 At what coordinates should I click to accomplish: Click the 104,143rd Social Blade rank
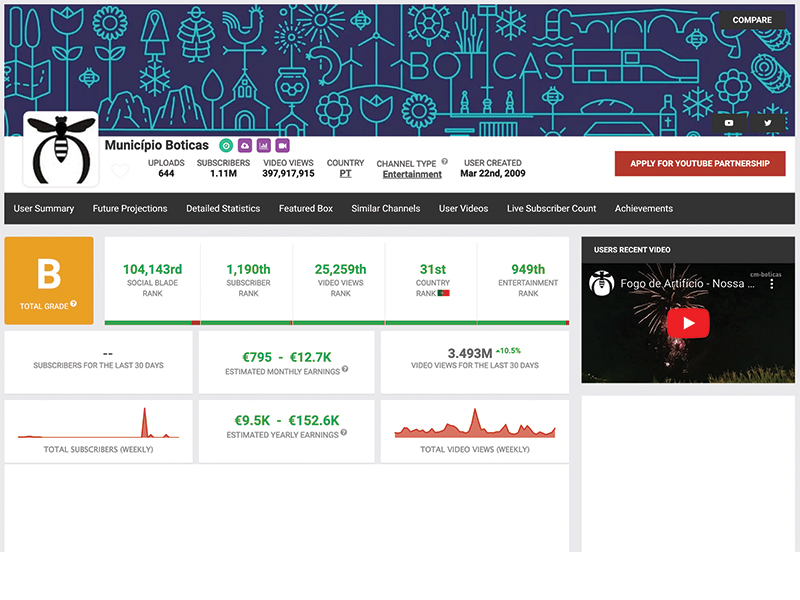[x=153, y=269]
